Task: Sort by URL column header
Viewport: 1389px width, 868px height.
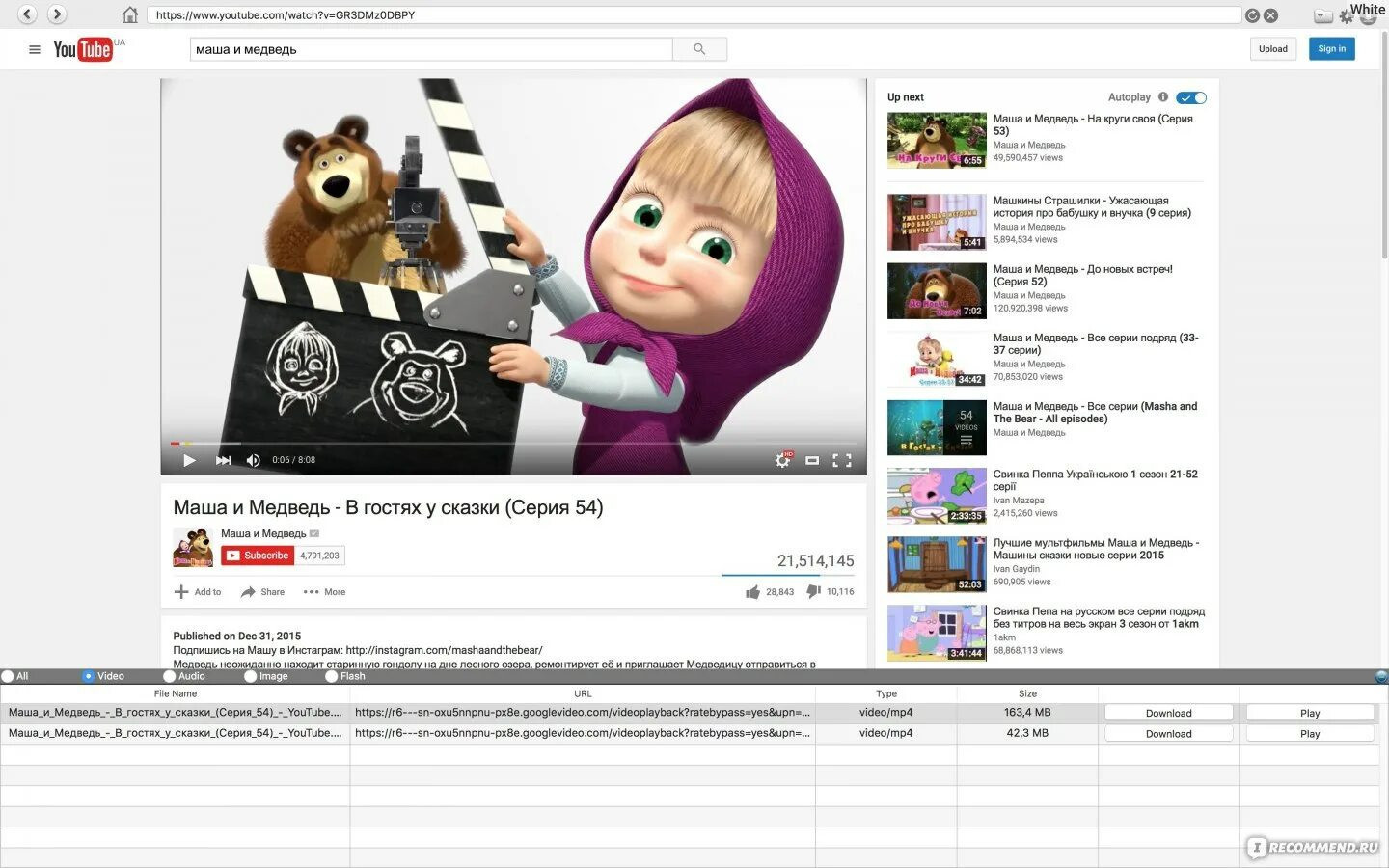Action: [x=583, y=693]
